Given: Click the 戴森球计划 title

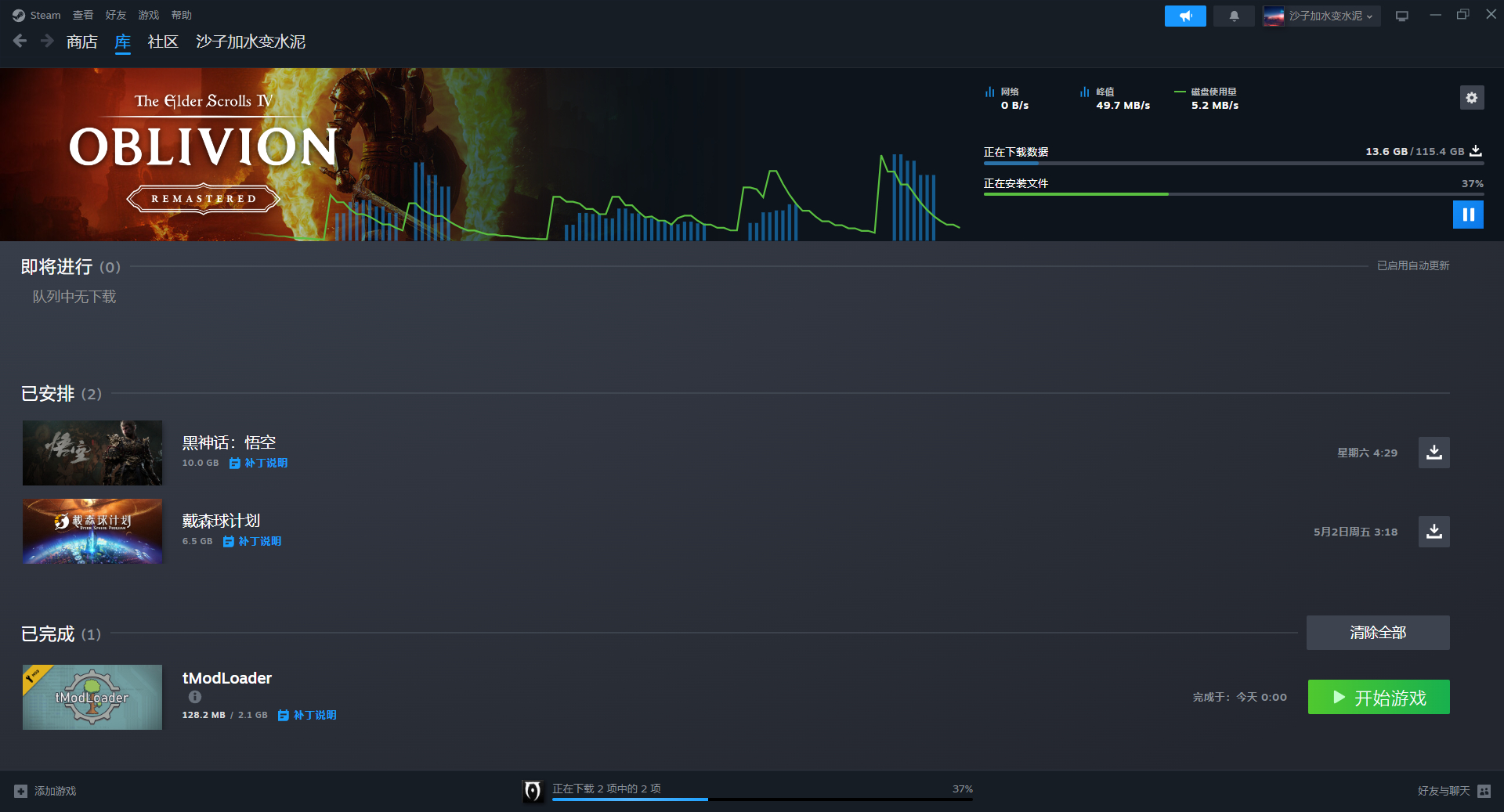Looking at the screenshot, I should click(x=221, y=521).
